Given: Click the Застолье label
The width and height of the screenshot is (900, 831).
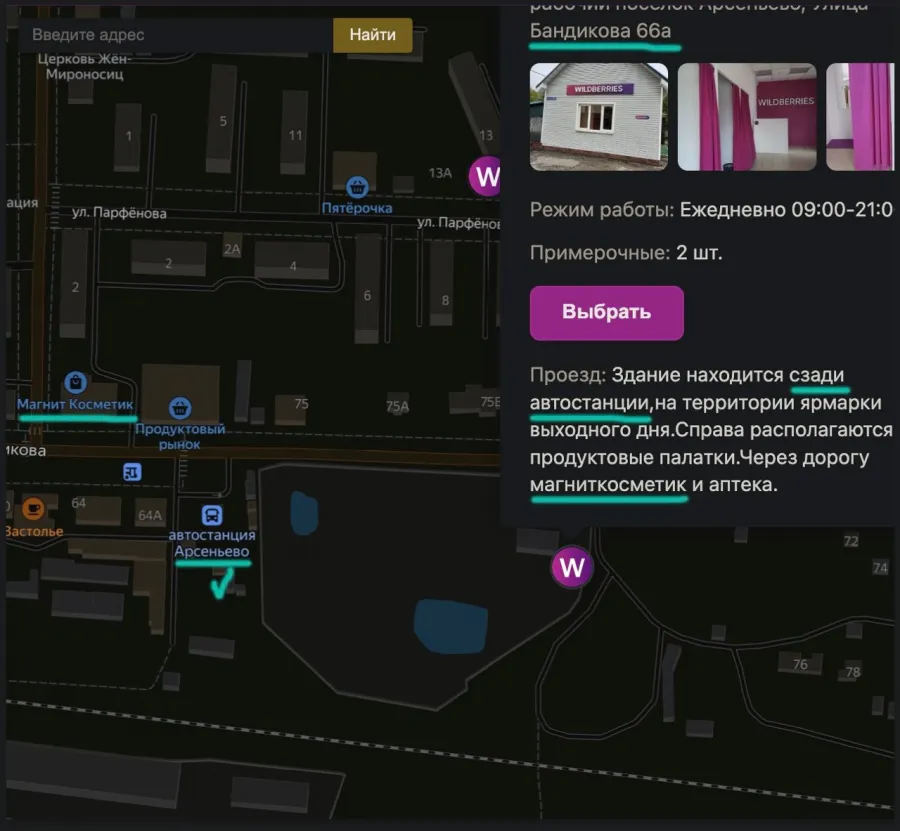Looking at the screenshot, I should click(x=34, y=531).
